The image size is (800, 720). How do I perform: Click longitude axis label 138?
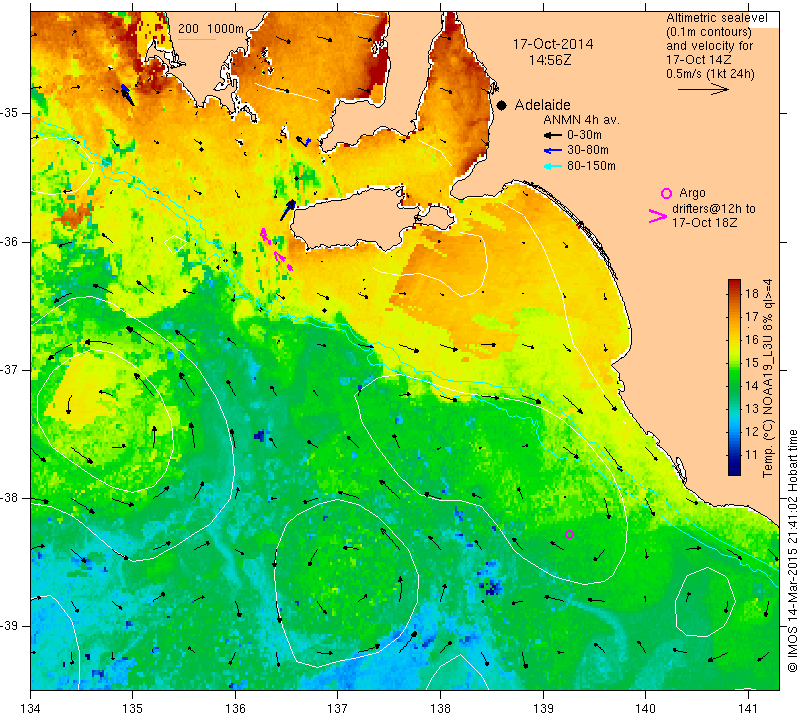click(440, 708)
